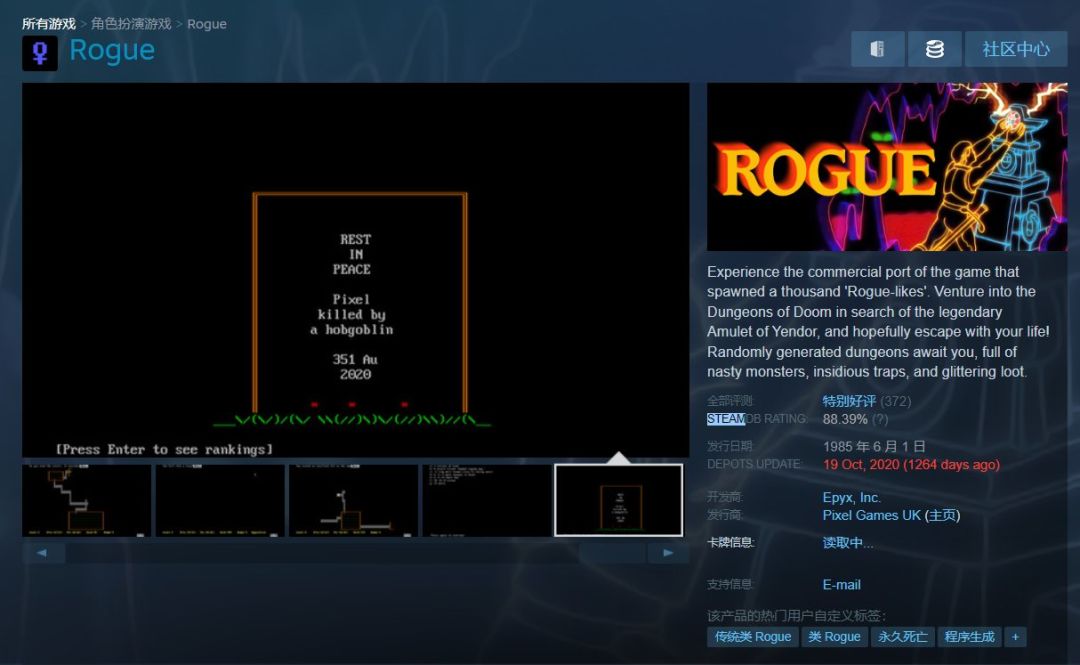
Task: Select the first dungeon screenshot thumbnail
Action: [x=87, y=500]
